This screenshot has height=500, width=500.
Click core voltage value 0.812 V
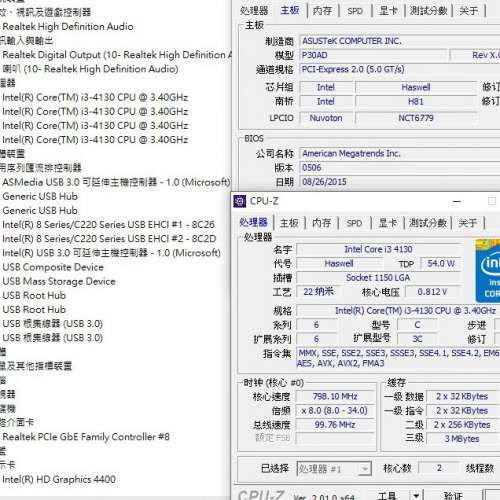[433, 292]
